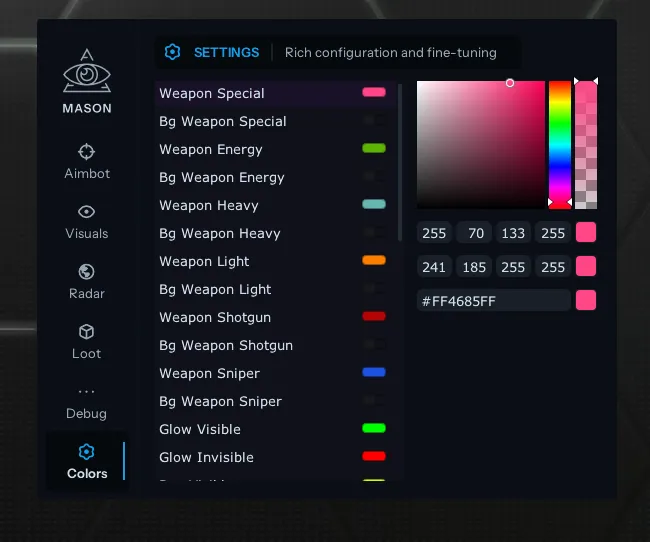Screen dimensions: 650x542
Task: Select the Weapon Sniper blue swatch
Action: (374, 372)
